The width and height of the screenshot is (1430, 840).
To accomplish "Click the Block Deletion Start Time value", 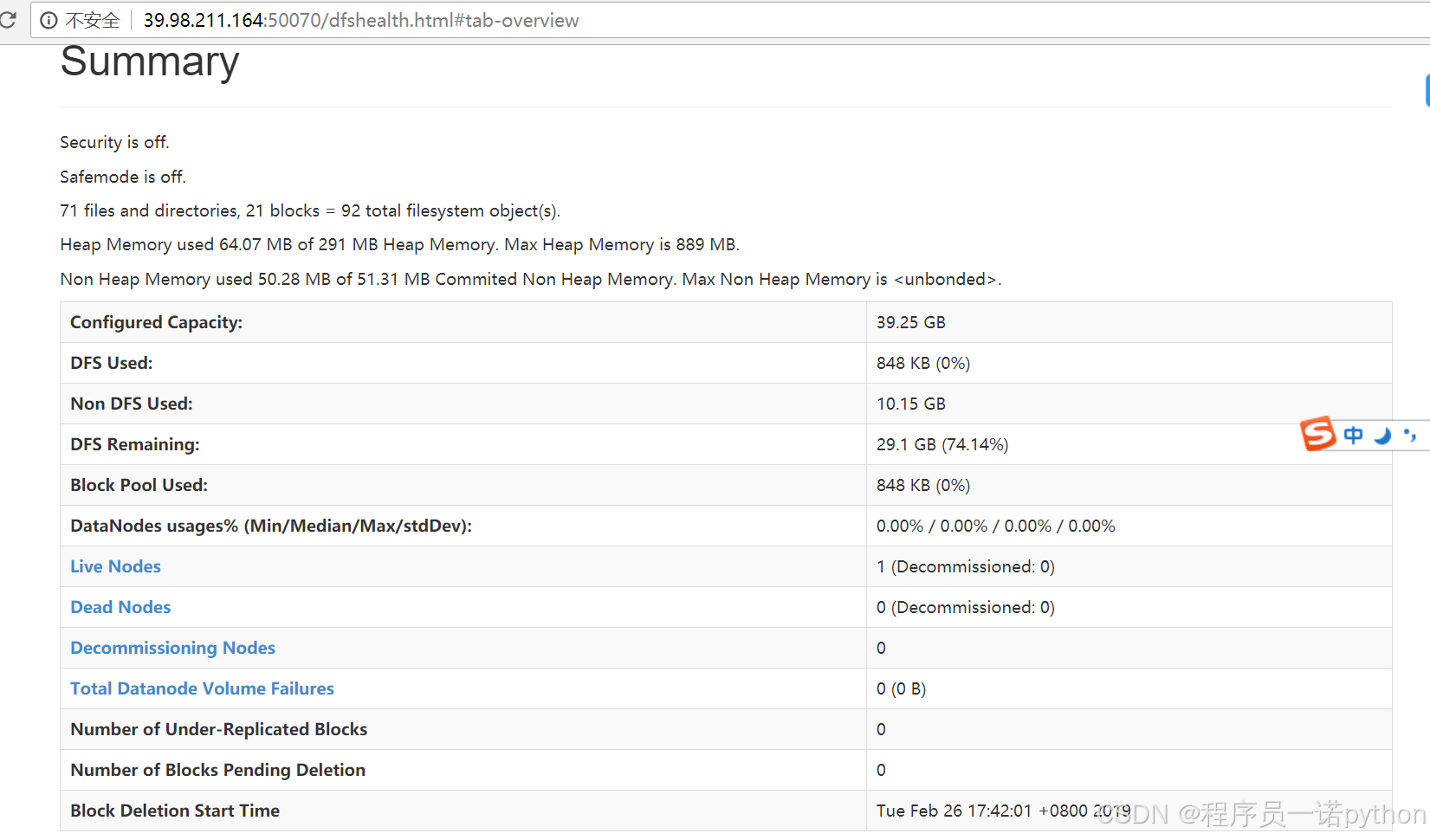I will (x=1003, y=811).
